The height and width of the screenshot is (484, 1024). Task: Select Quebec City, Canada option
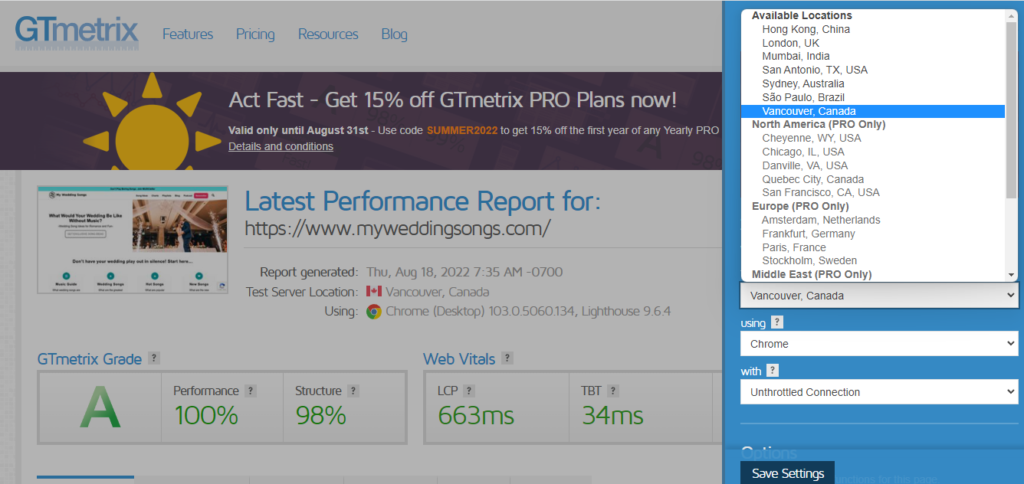872,179
